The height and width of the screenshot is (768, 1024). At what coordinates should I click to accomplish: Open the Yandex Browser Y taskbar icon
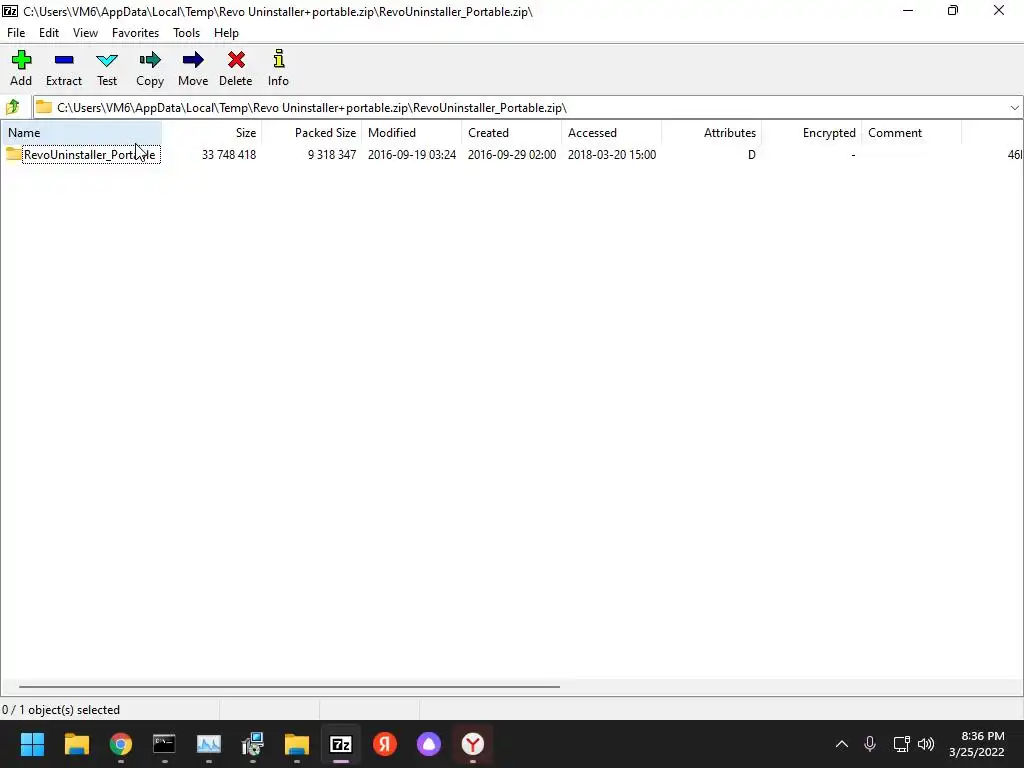473,744
